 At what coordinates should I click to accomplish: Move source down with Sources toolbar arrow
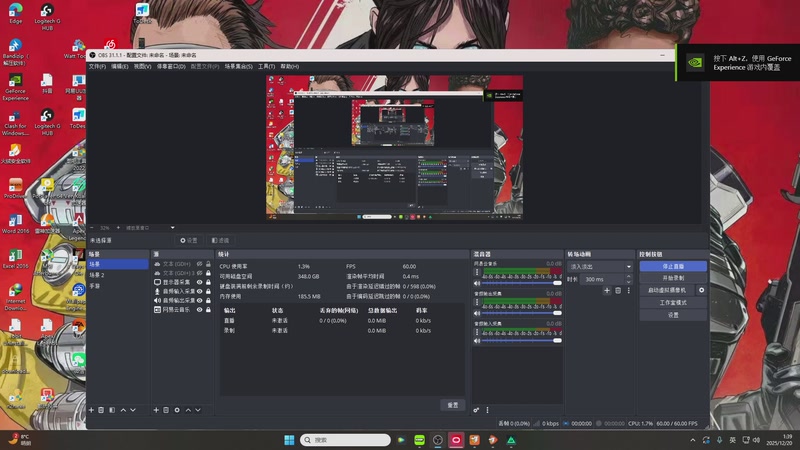[x=198, y=410]
